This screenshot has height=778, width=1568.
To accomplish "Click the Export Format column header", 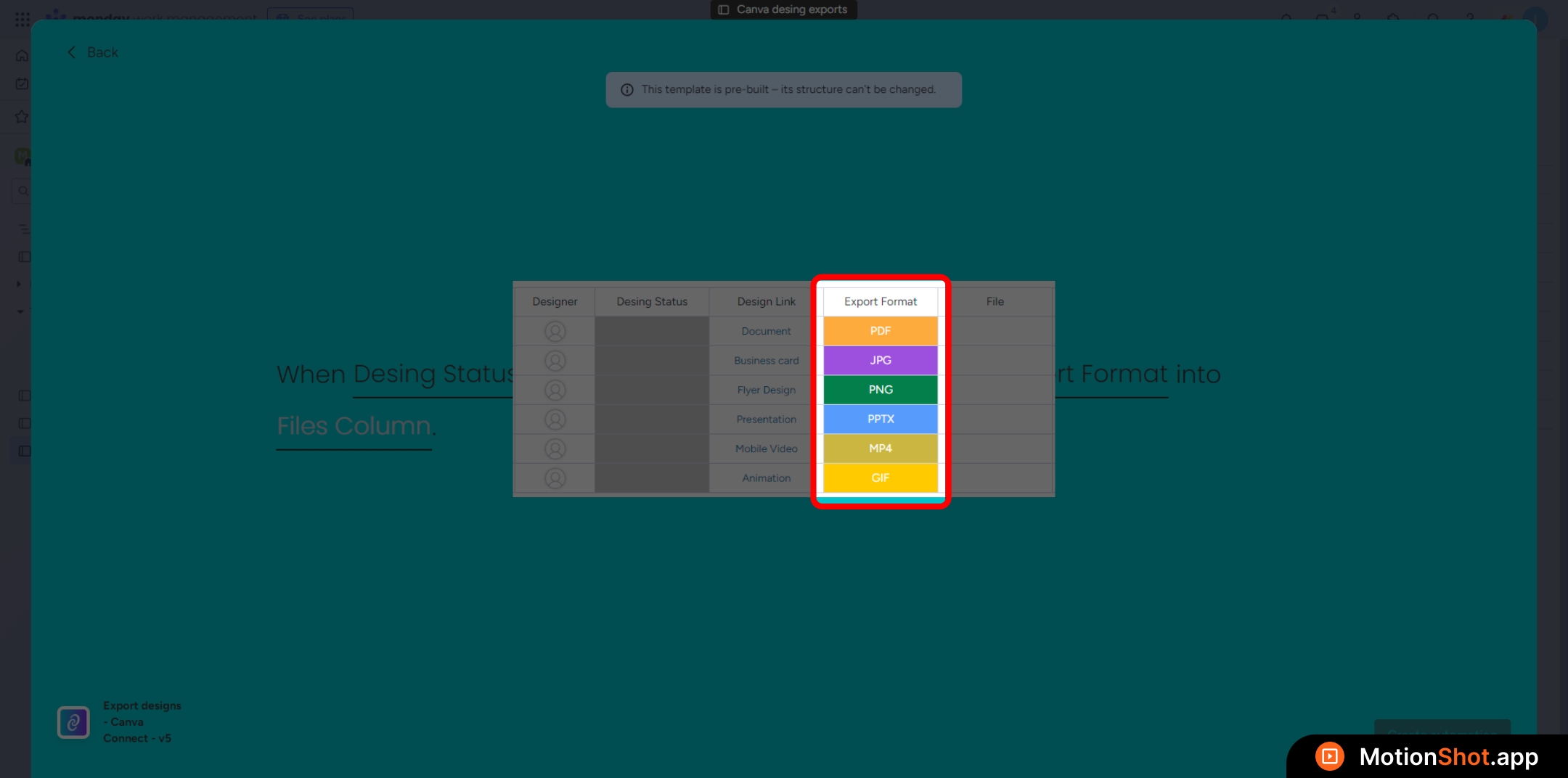I will point(880,302).
